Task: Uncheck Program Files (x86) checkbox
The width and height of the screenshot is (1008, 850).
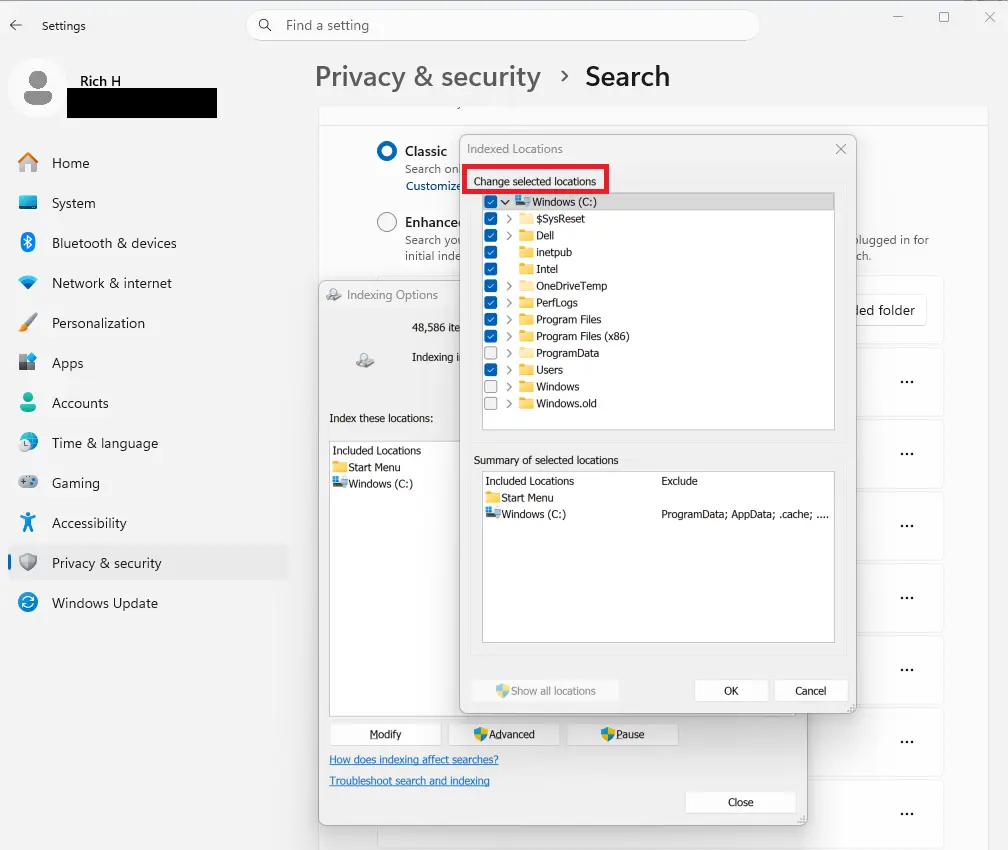Action: [x=490, y=336]
